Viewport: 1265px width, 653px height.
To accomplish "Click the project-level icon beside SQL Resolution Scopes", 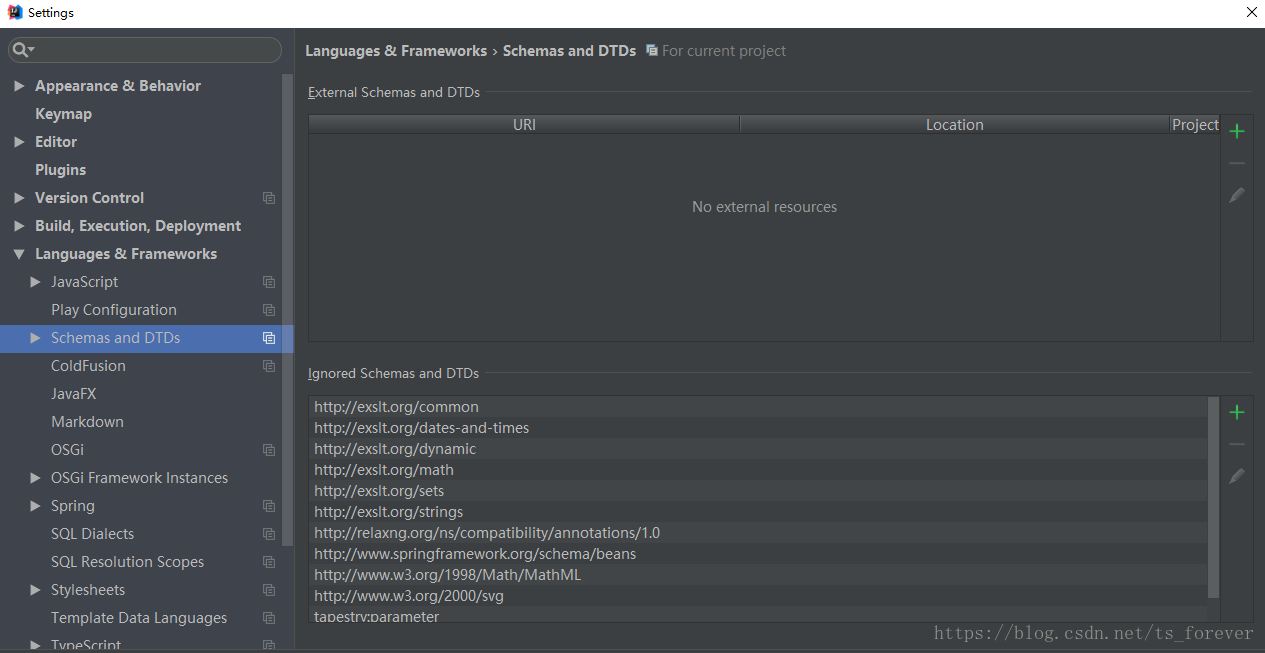I will click(x=269, y=562).
